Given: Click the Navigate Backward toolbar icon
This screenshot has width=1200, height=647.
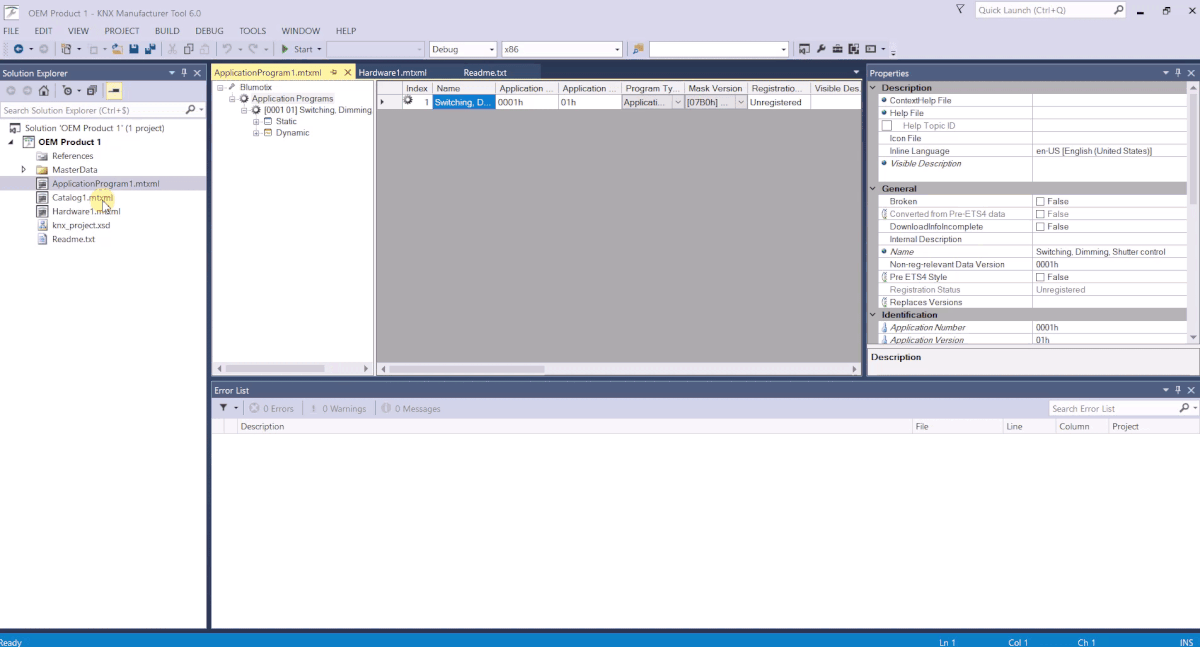Looking at the screenshot, I should click(19, 49).
